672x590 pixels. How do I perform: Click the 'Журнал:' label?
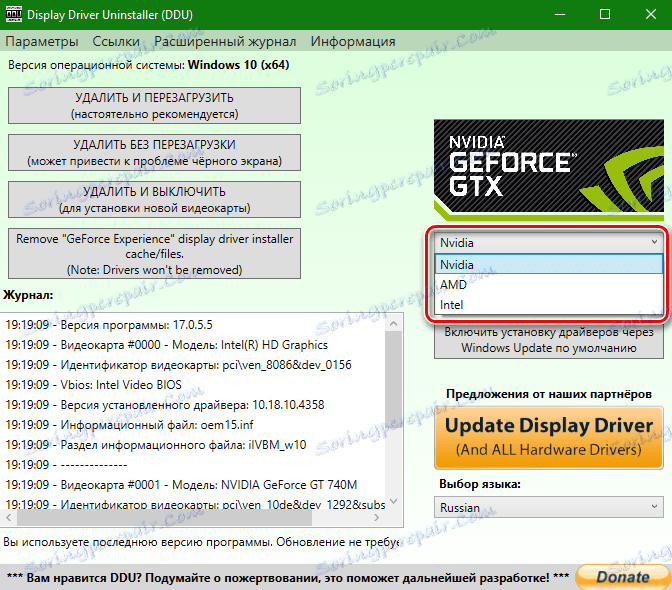[x=28, y=295]
